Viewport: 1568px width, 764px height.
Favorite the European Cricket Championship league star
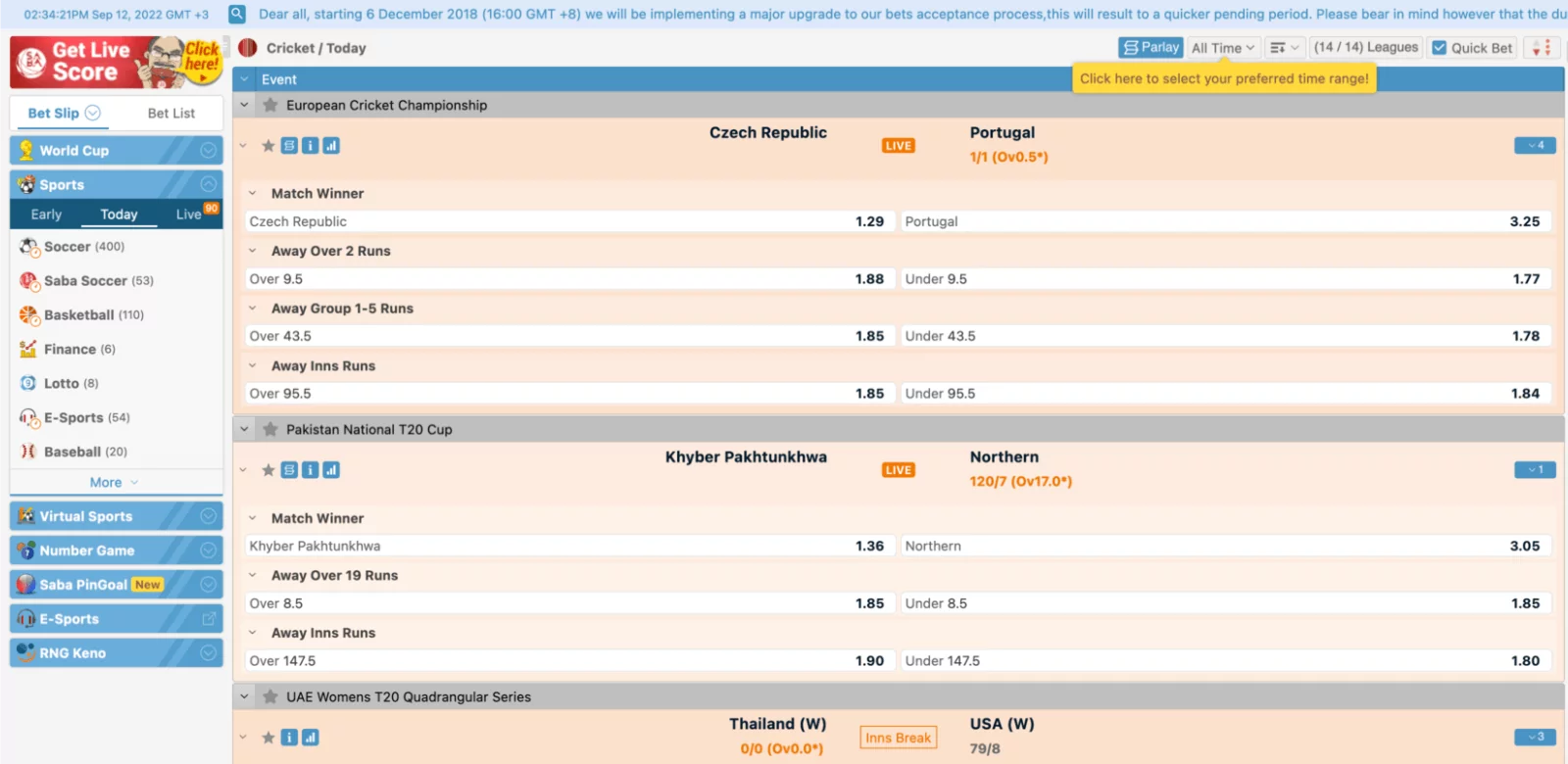(x=270, y=105)
